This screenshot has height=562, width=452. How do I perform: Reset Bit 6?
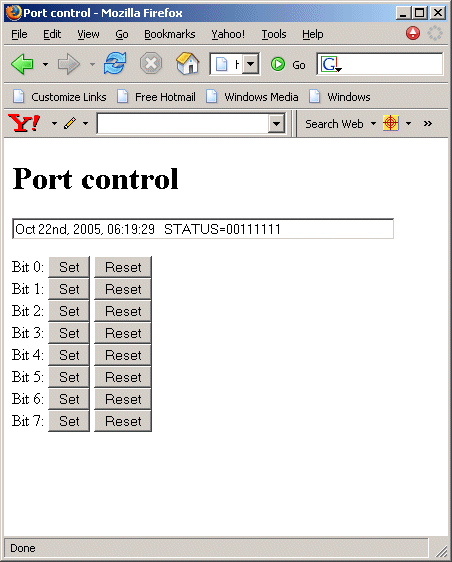[123, 399]
